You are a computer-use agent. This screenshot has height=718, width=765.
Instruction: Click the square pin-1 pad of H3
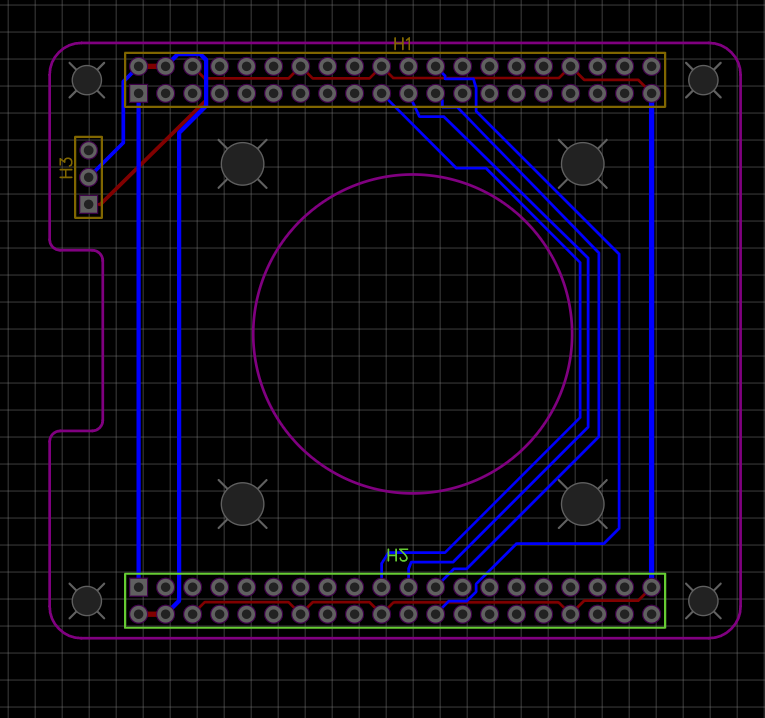(x=88, y=204)
